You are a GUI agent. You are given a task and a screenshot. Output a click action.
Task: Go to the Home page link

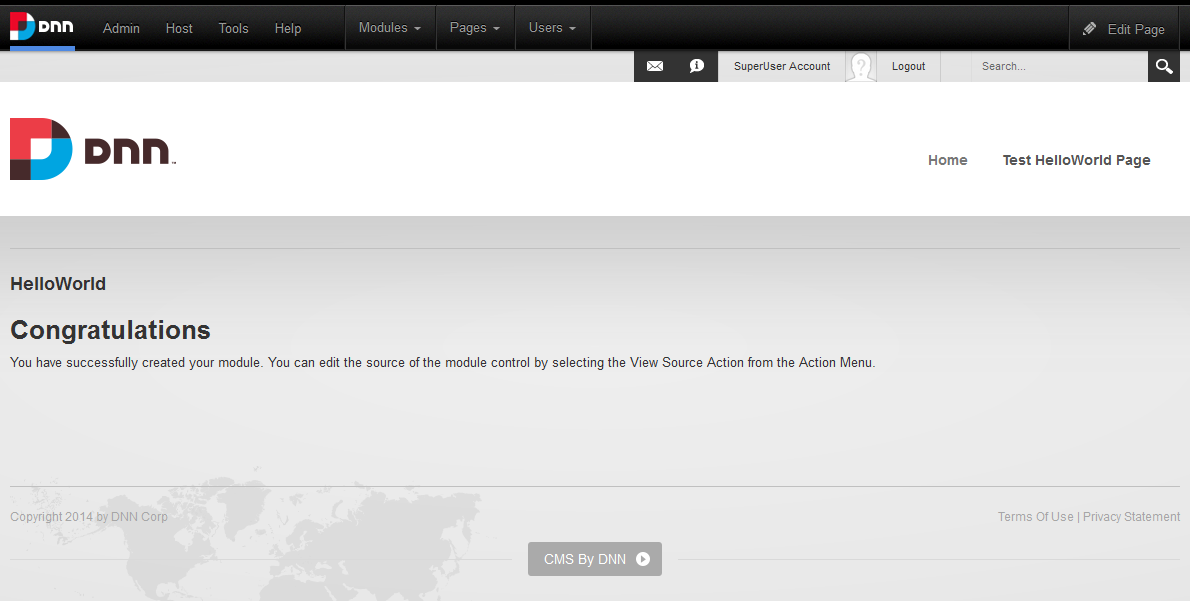click(x=947, y=160)
